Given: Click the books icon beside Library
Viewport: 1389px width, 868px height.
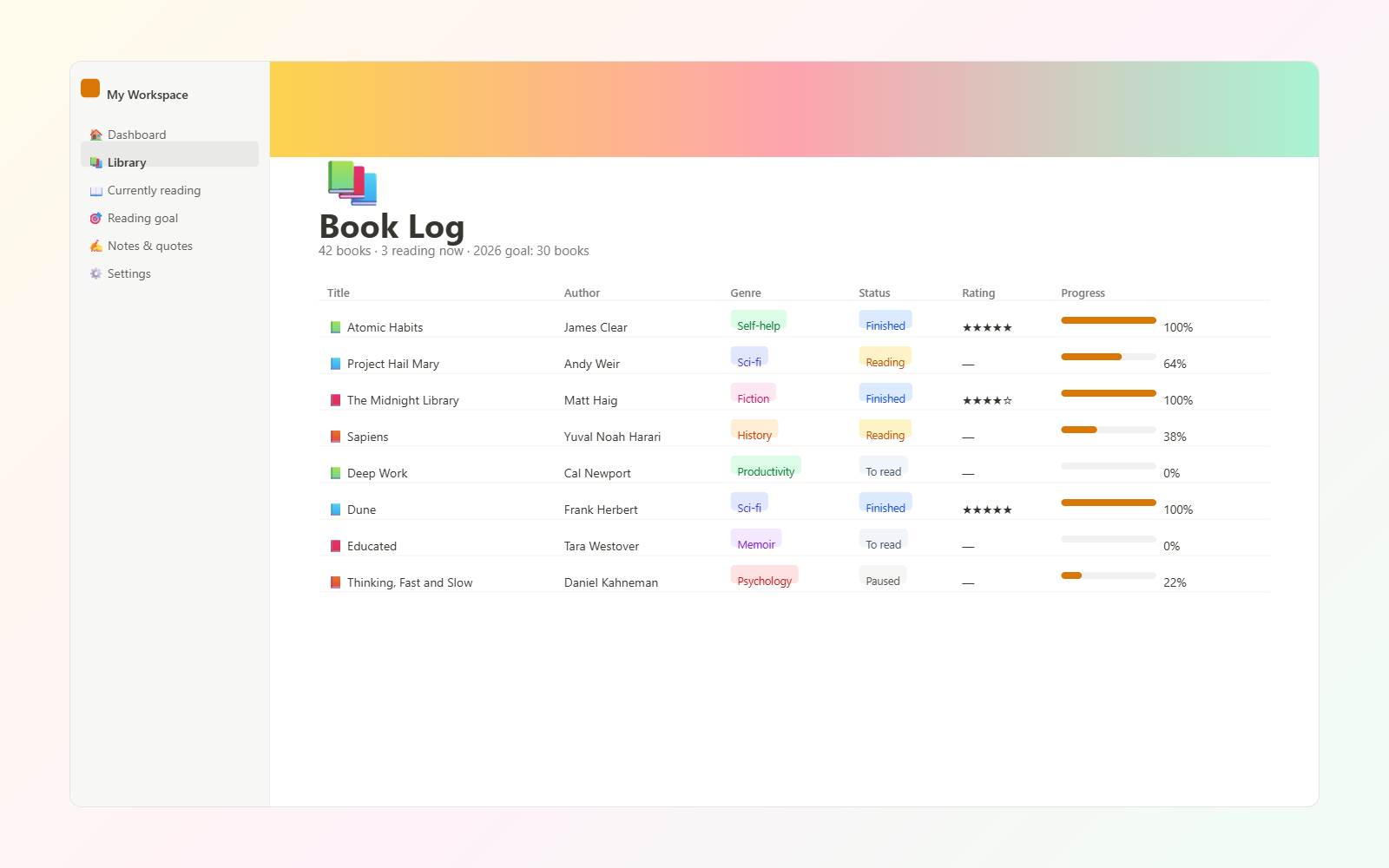Looking at the screenshot, I should (x=96, y=162).
